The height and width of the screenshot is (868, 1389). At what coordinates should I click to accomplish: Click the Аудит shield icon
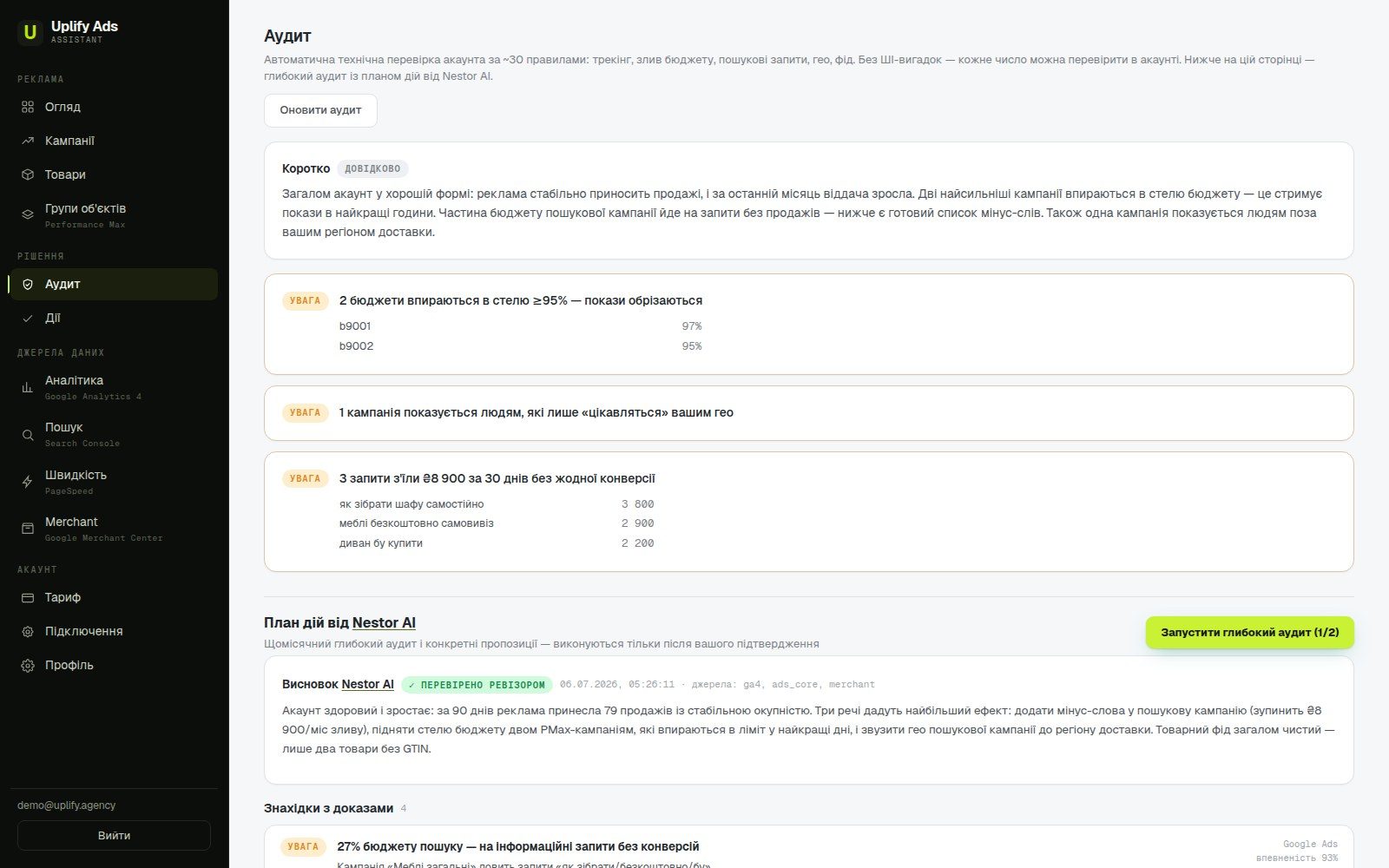28,284
